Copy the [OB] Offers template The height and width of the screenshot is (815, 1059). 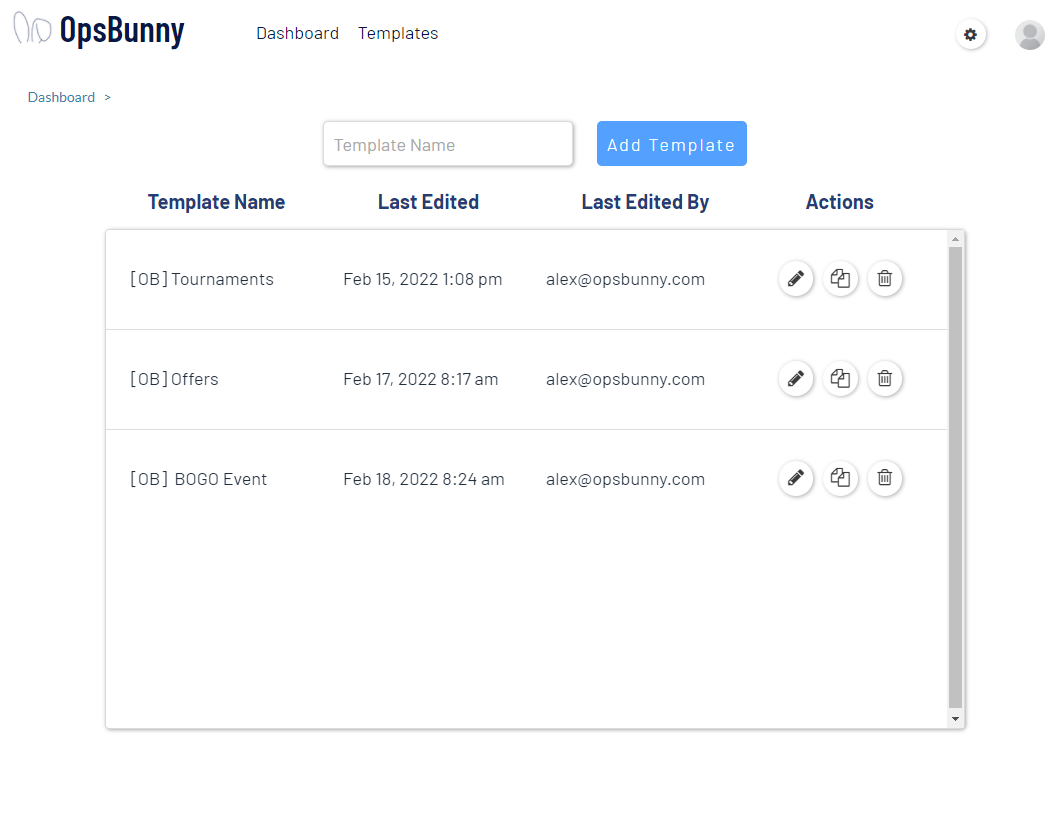(840, 378)
